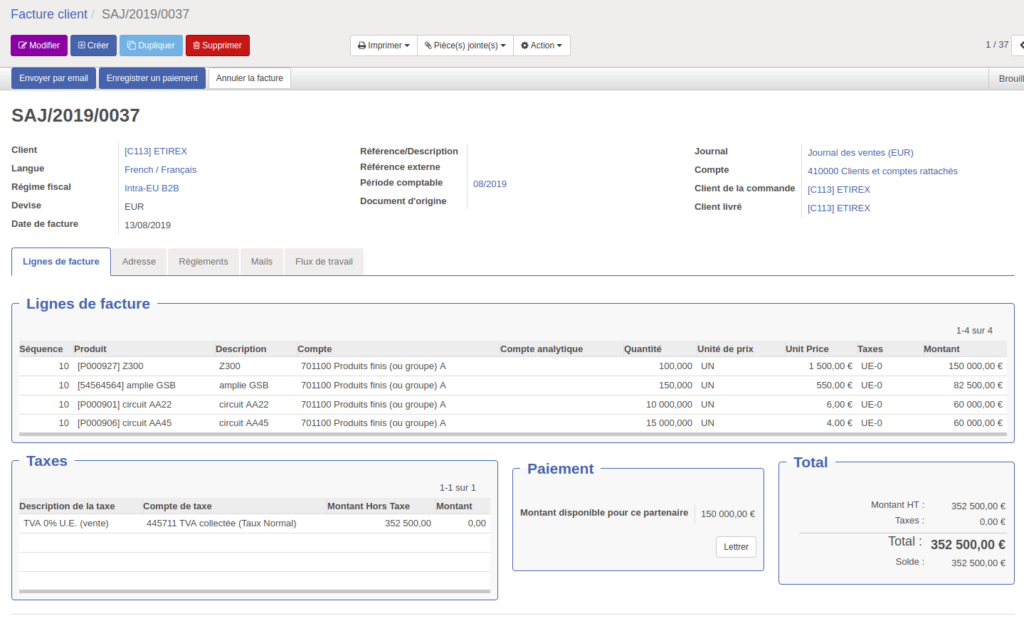This screenshot has height=638, width=1024.
Task: Click the red Supprimer button
Action: 217,46
